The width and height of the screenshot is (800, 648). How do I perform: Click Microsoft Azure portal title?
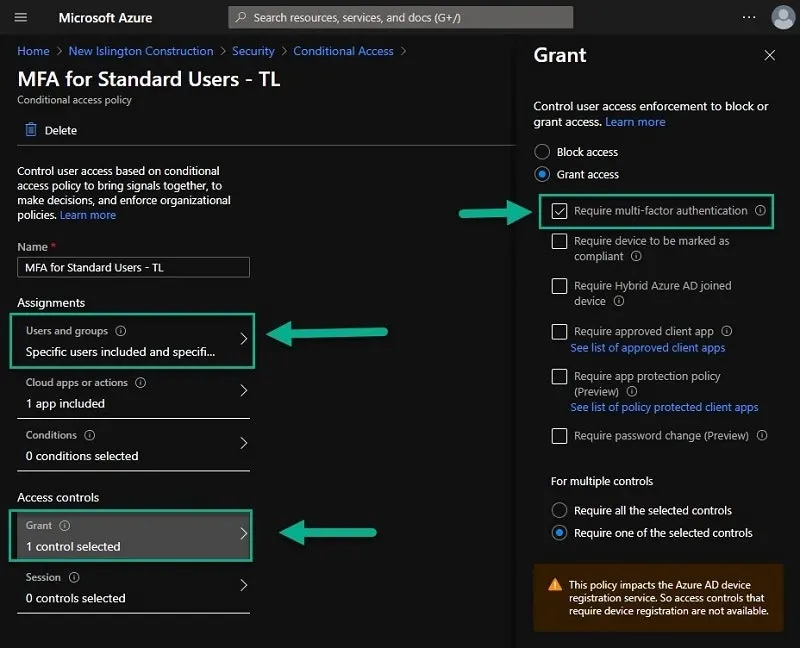105,18
